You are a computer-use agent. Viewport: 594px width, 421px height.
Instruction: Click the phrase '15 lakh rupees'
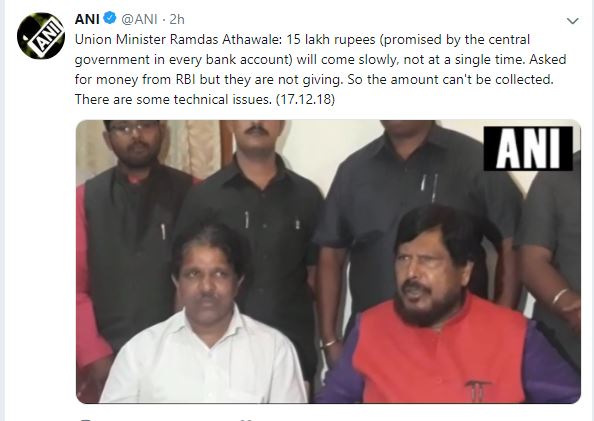click(x=331, y=40)
